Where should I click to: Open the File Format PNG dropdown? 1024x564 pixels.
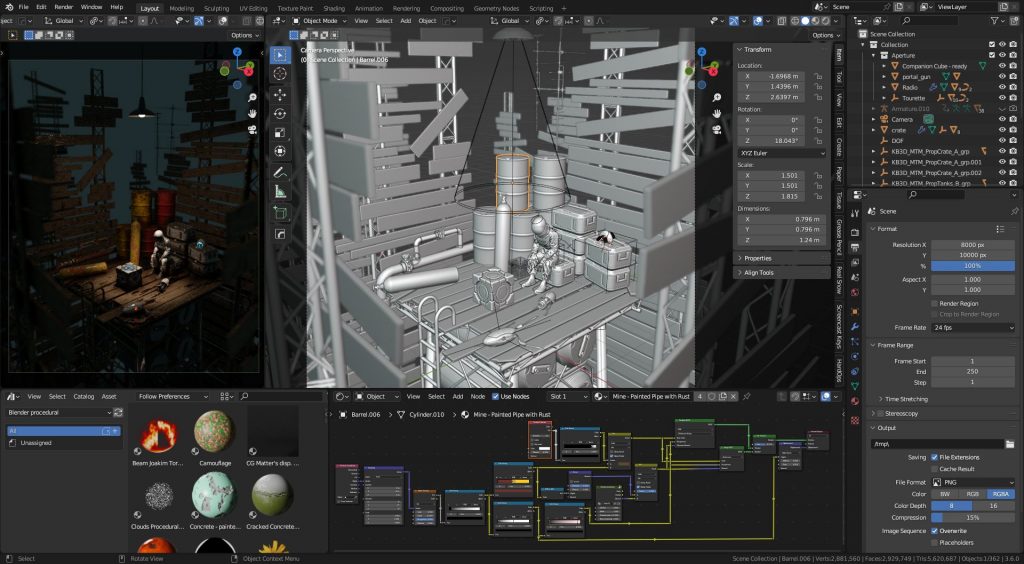(x=973, y=482)
